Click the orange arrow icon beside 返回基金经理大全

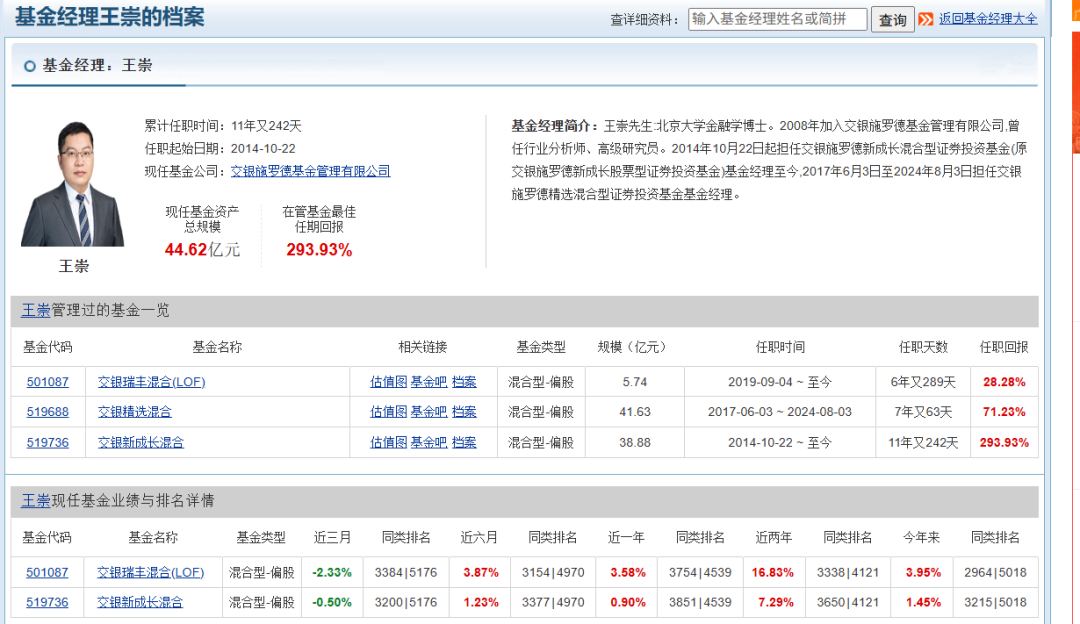tap(926, 19)
